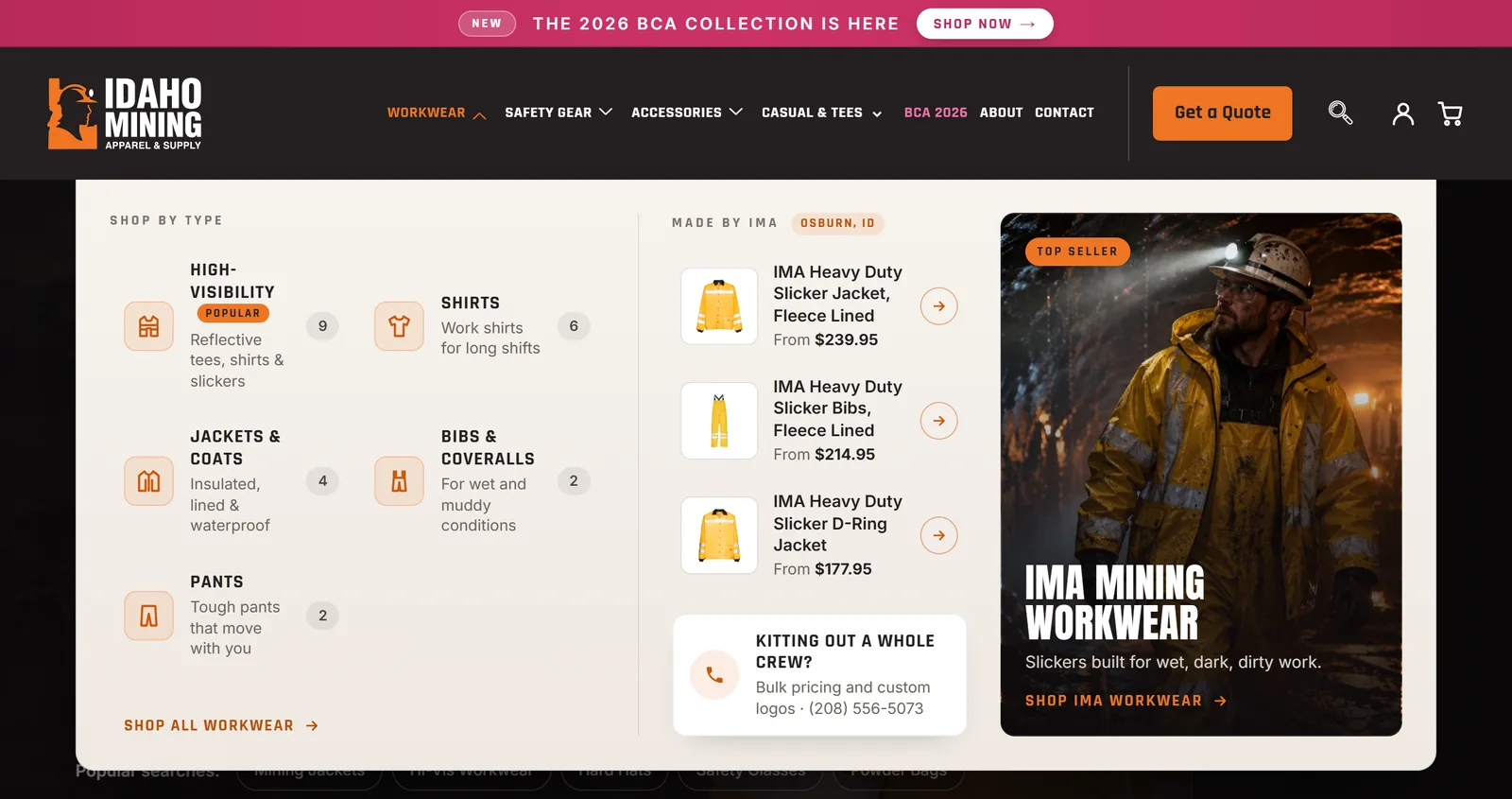Screen dimensions: 1512x799
Task: Go to the Contact page
Action: coord(1064,113)
